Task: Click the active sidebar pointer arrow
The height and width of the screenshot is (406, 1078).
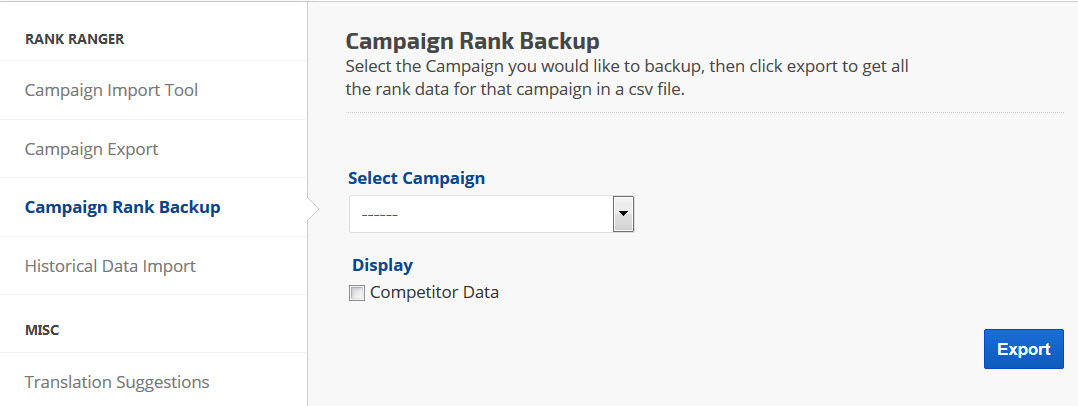Action: point(313,208)
